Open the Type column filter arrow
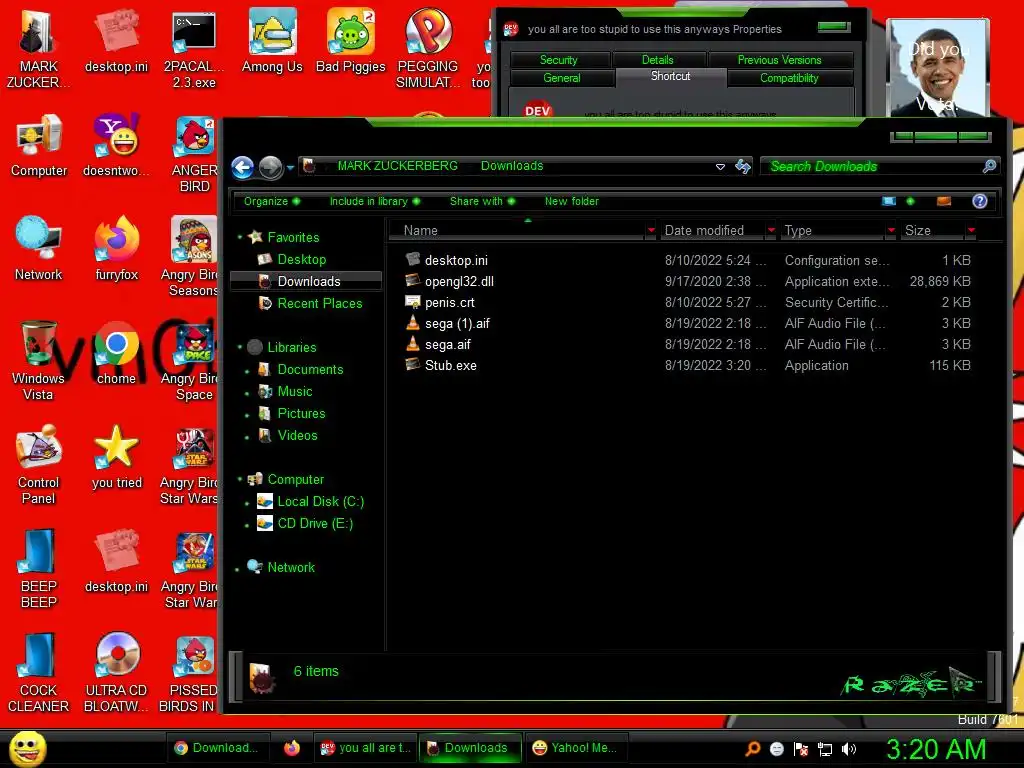1024x768 pixels. coord(891,230)
